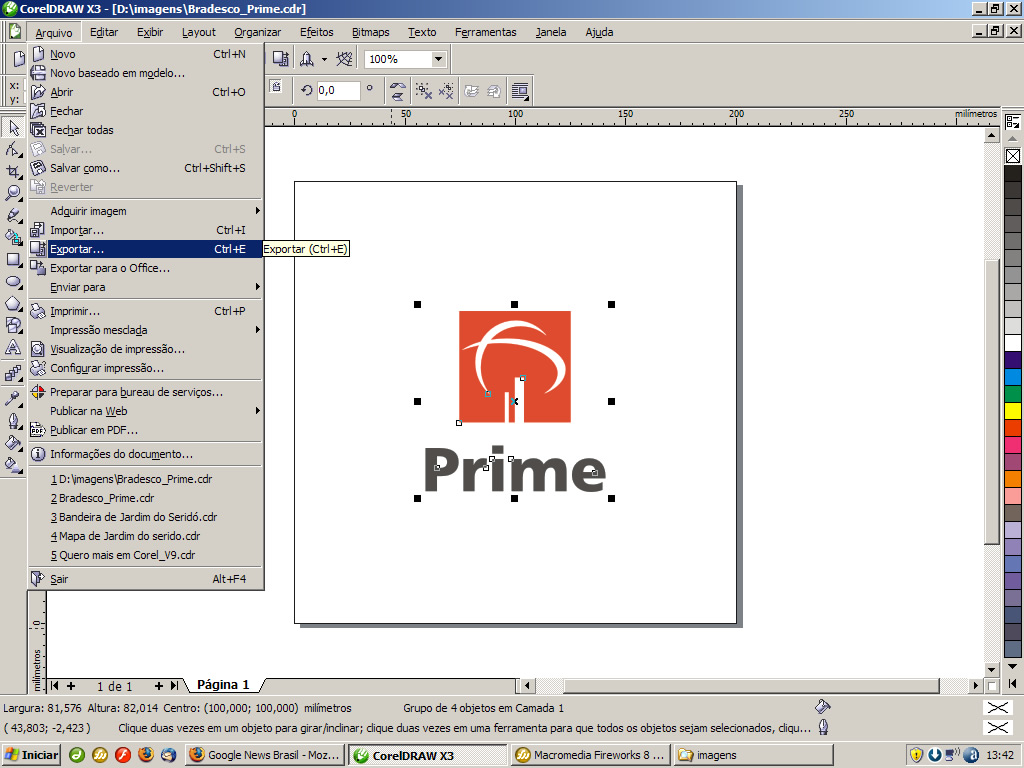Open the Organizar menu
Viewport: 1024px width, 768px height.
point(257,32)
